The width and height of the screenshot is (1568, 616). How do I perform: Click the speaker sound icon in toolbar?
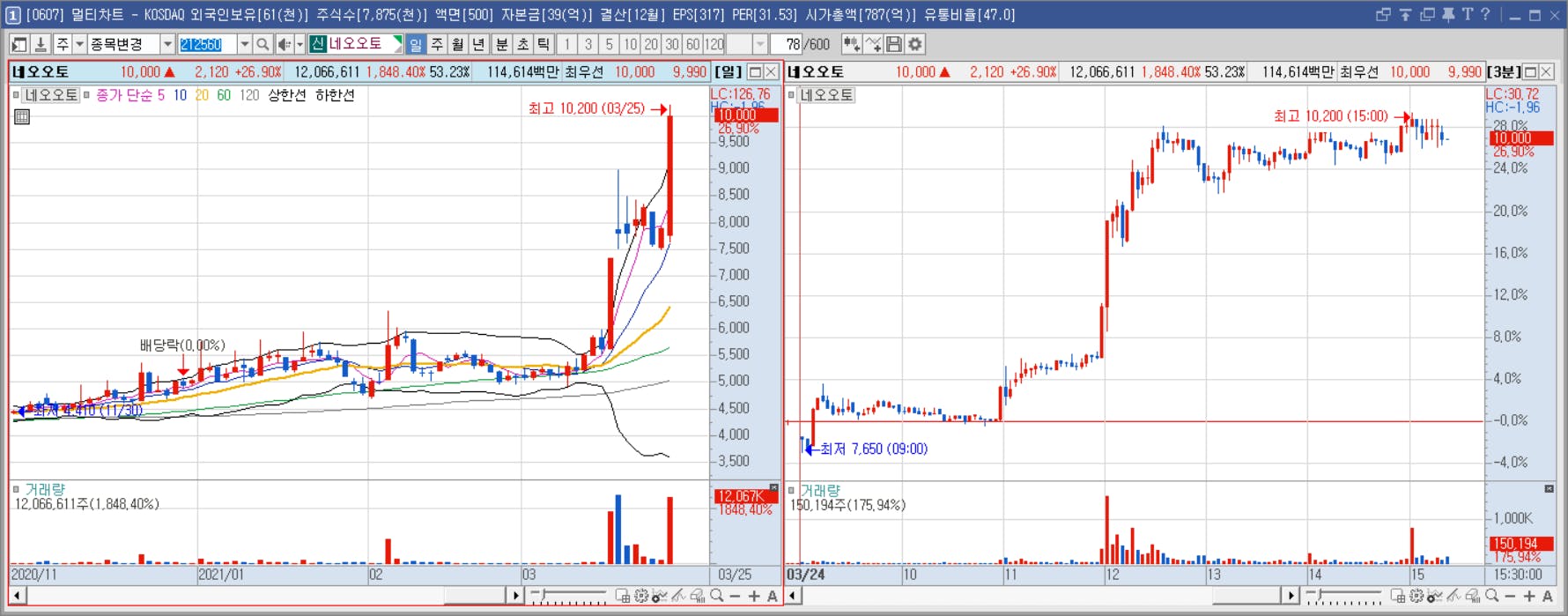pyautogui.click(x=284, y=44)
